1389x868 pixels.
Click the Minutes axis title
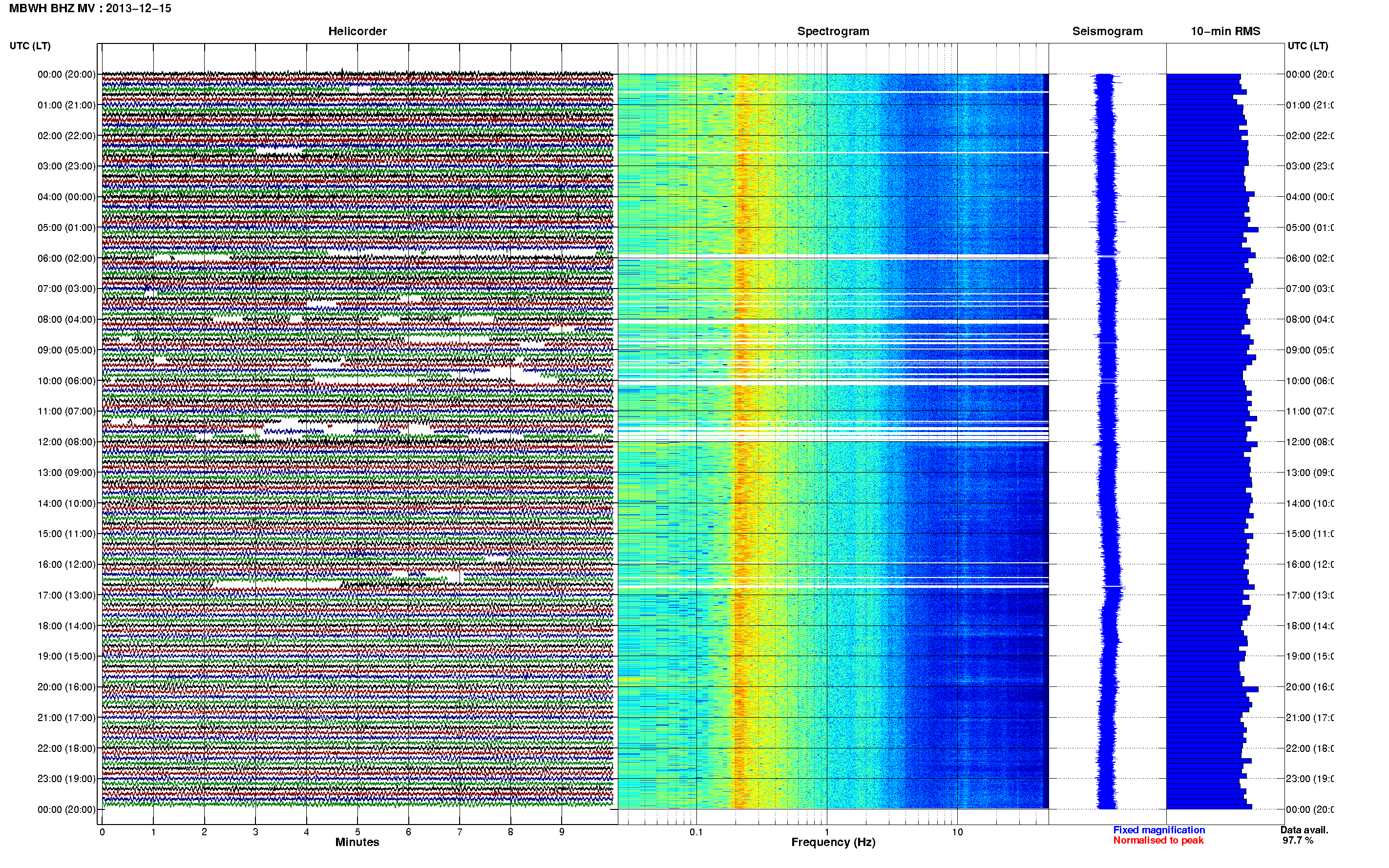tap(357, 842)
